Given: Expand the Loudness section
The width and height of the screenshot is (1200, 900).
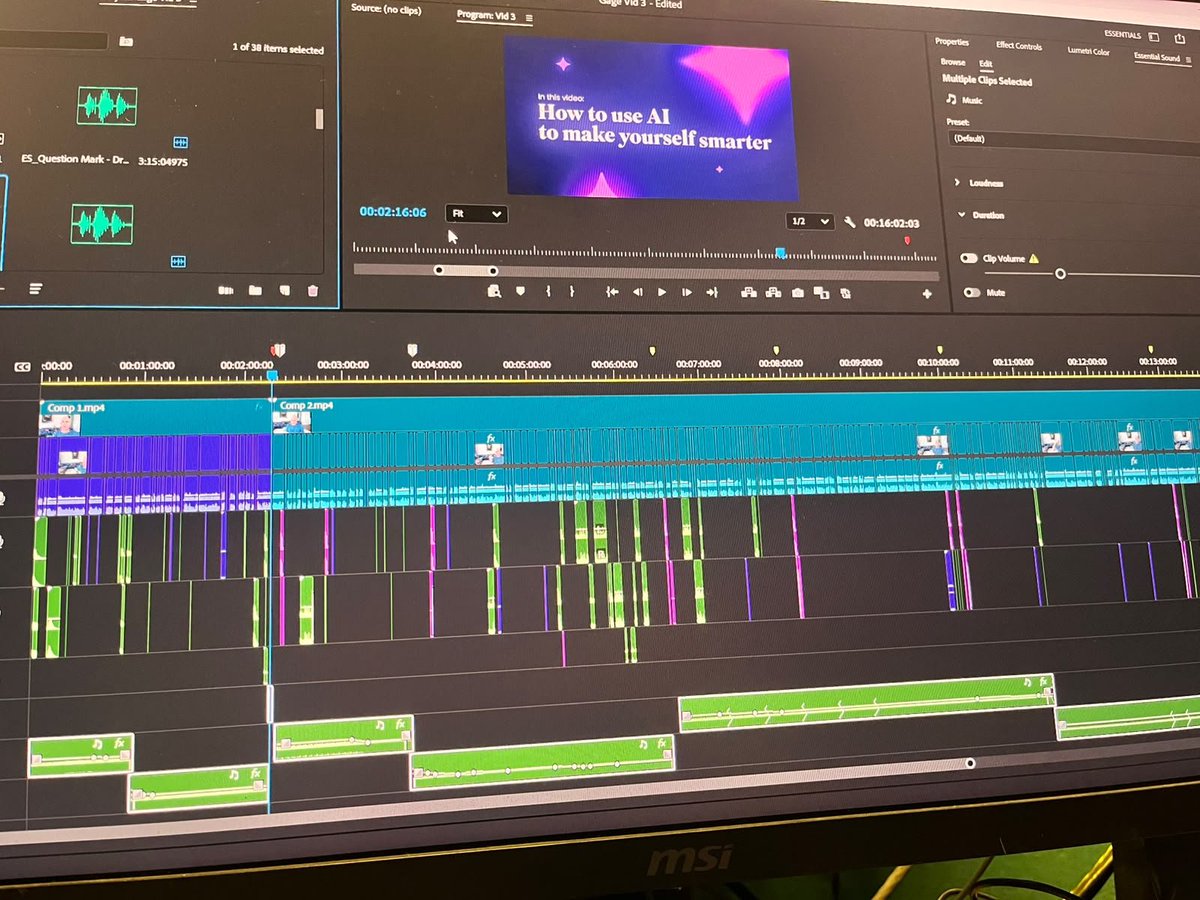Looking at the screenshot, I should [x=957, y=182].
